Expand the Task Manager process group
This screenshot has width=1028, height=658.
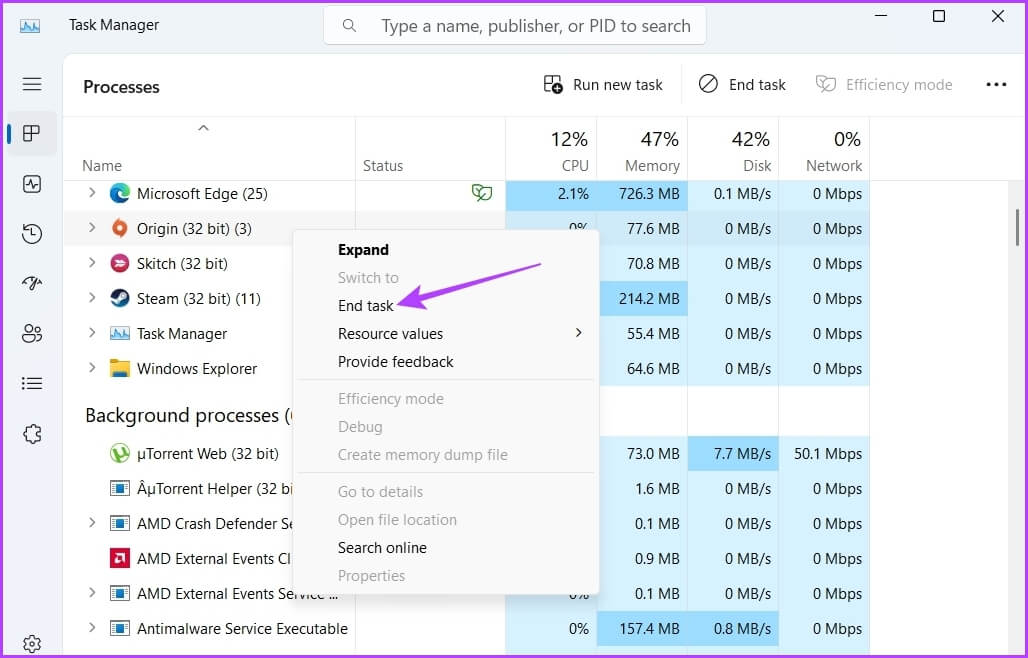pos(92,333)
